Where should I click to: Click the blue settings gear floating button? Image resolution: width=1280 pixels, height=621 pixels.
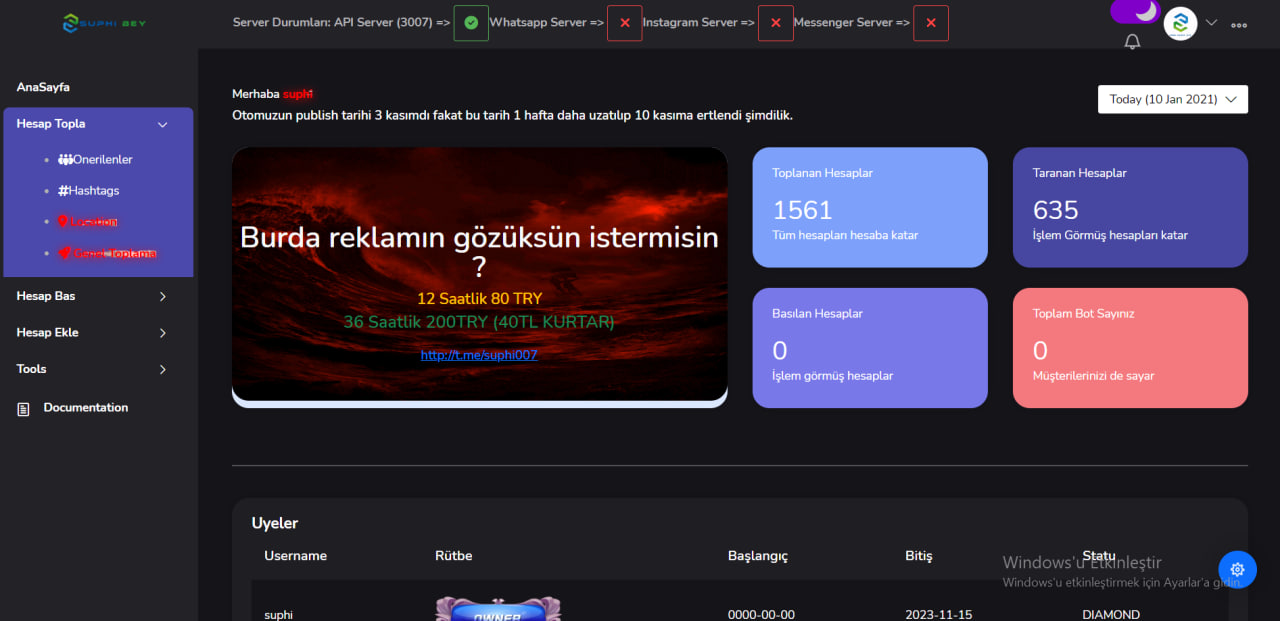(1237, 569)
